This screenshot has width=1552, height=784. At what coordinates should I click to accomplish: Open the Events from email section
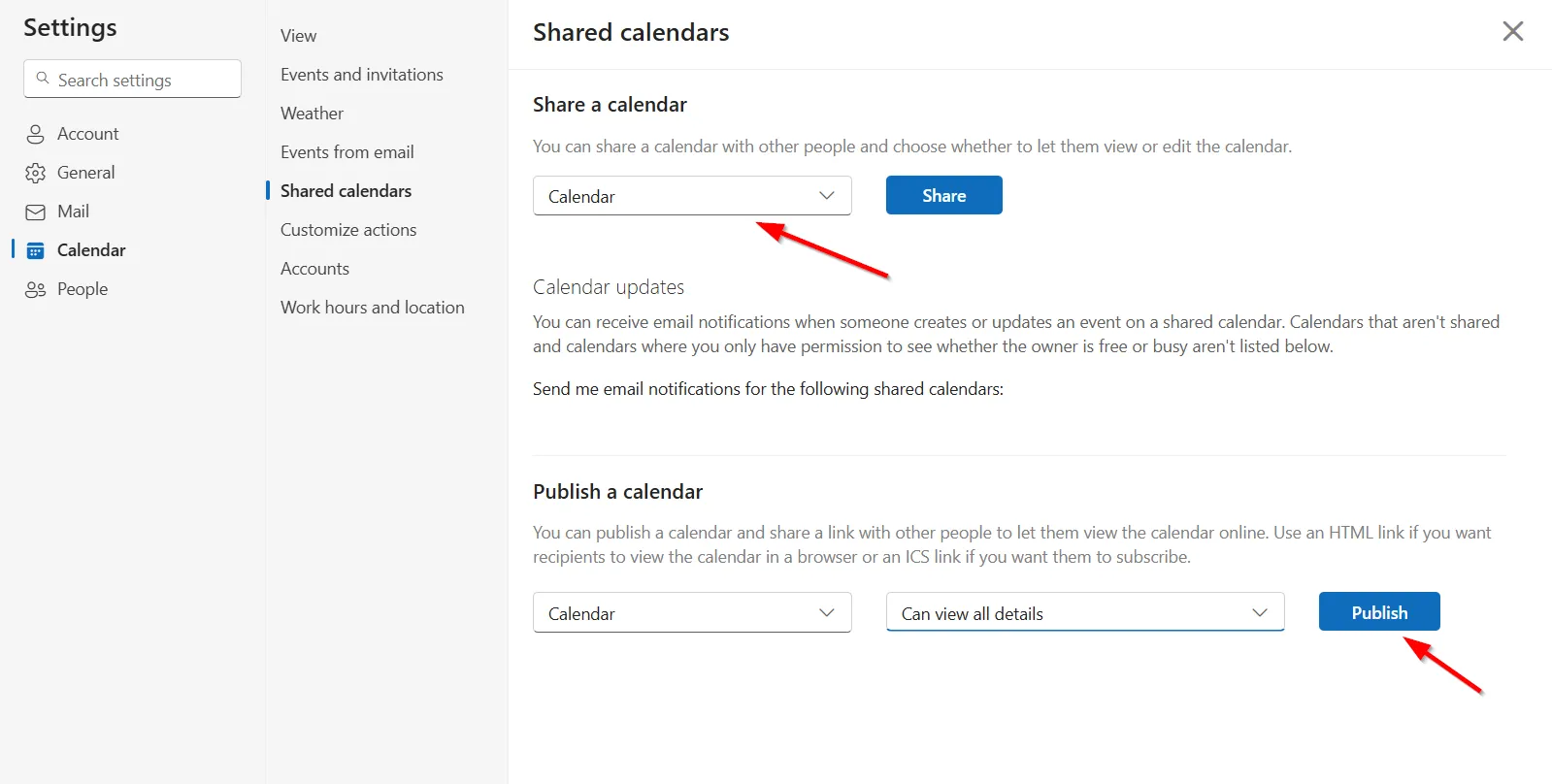pyautogui.click(x=347, y=151)
